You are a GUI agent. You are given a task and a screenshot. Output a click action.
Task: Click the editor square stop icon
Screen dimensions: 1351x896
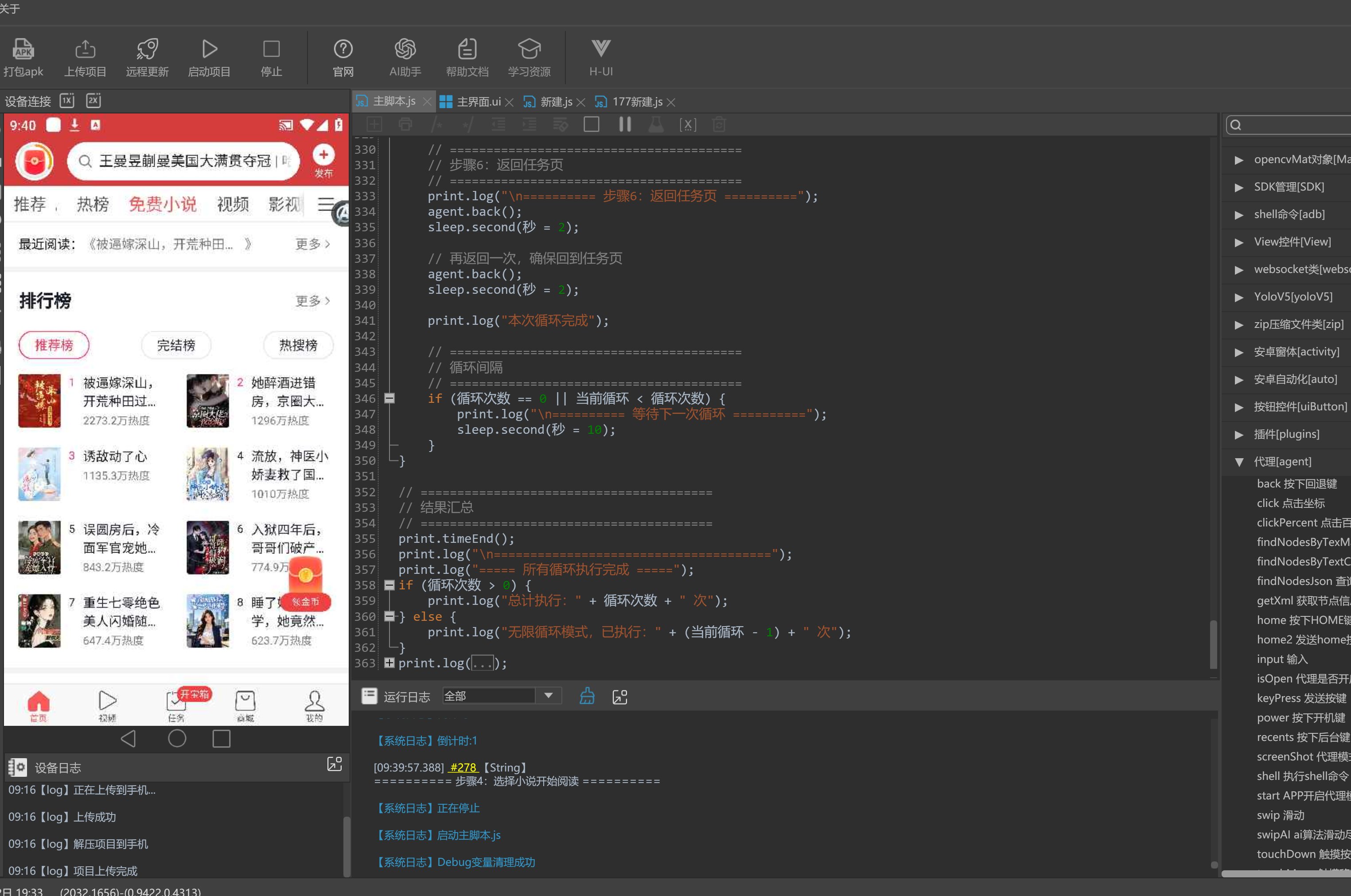click(592, 125)
